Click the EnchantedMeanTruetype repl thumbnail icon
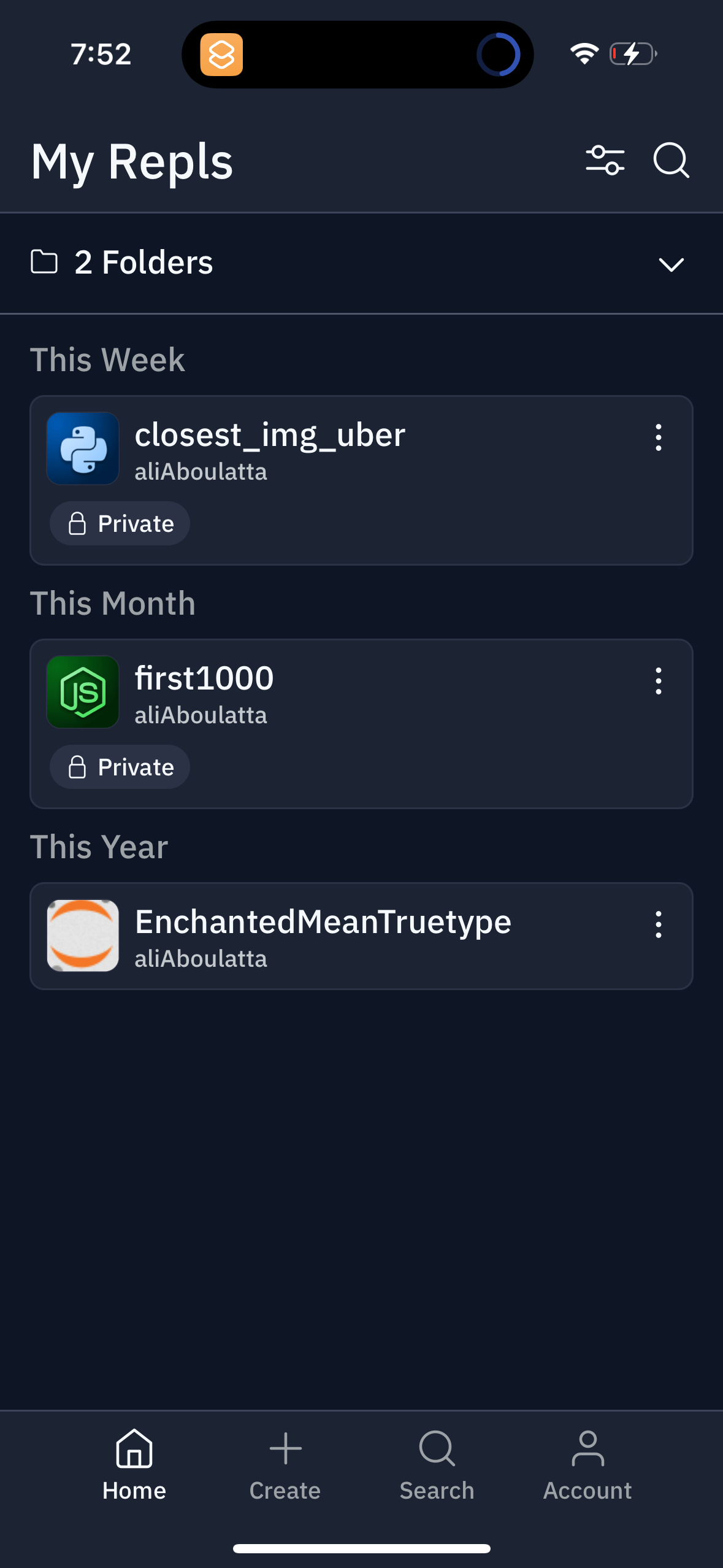723x1568 pixels. (x=83, y=936)
